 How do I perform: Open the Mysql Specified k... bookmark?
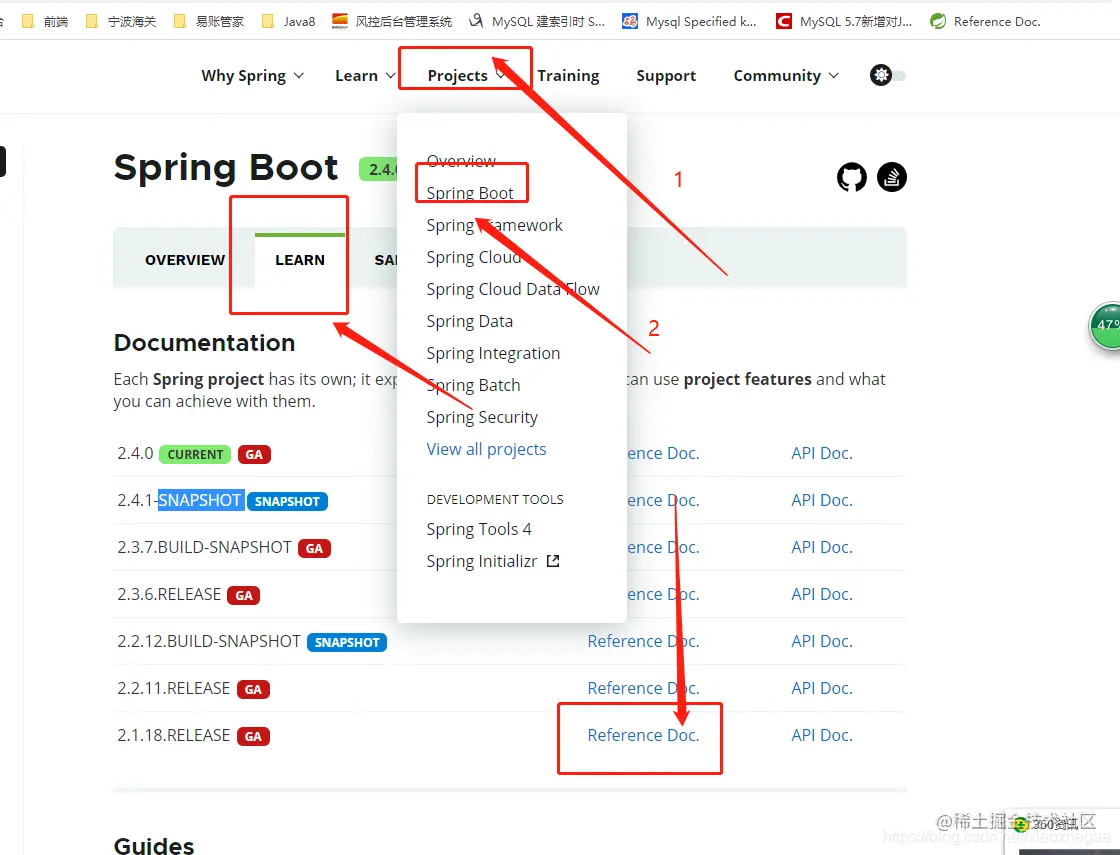[689, 21]
